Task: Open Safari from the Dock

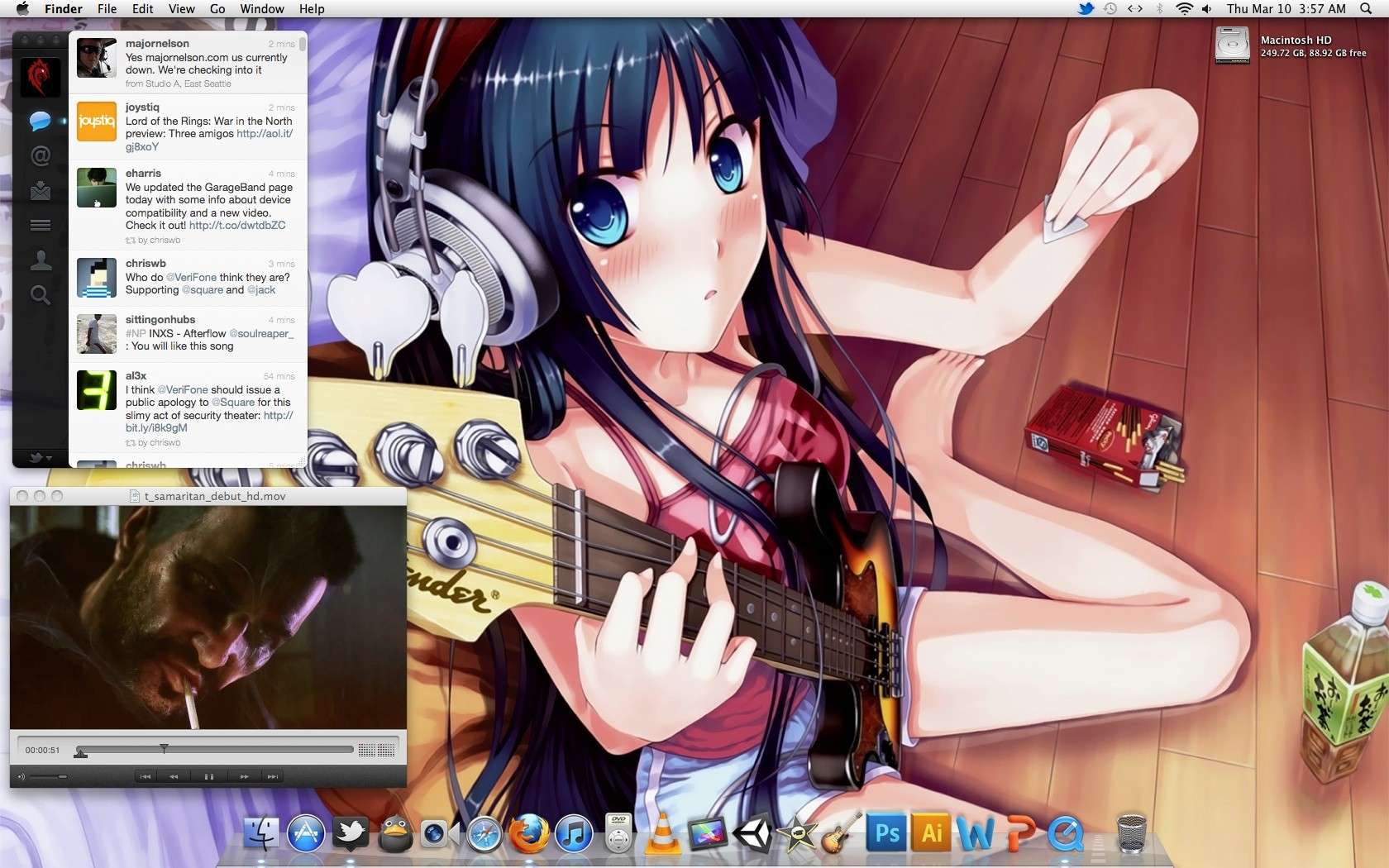Action: [x=484, y=833]
